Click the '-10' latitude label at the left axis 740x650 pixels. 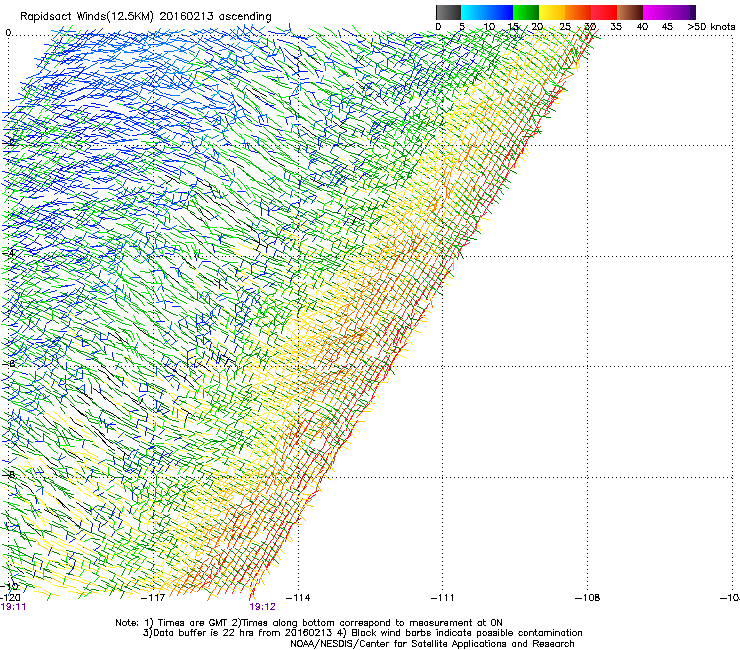[x=9, y=586]
